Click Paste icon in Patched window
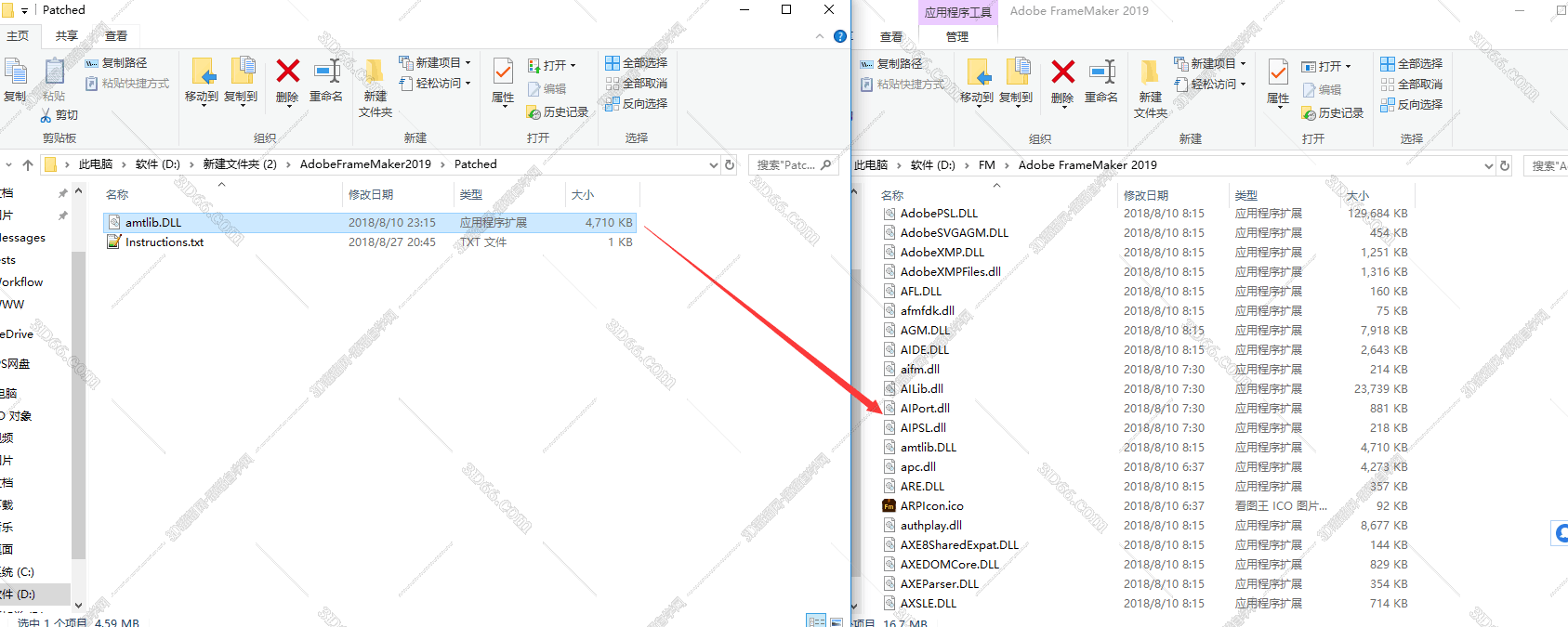Screen dimensions: 1568x627 coord(54,72)
